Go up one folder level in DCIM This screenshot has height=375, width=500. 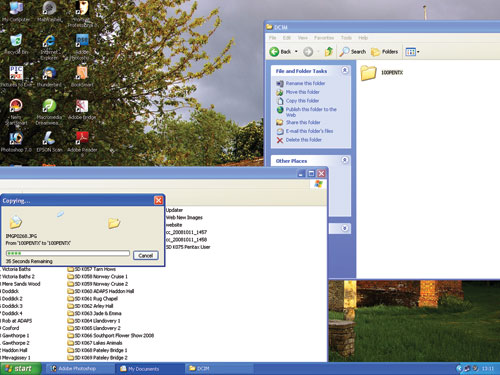[x=329, y=52]
